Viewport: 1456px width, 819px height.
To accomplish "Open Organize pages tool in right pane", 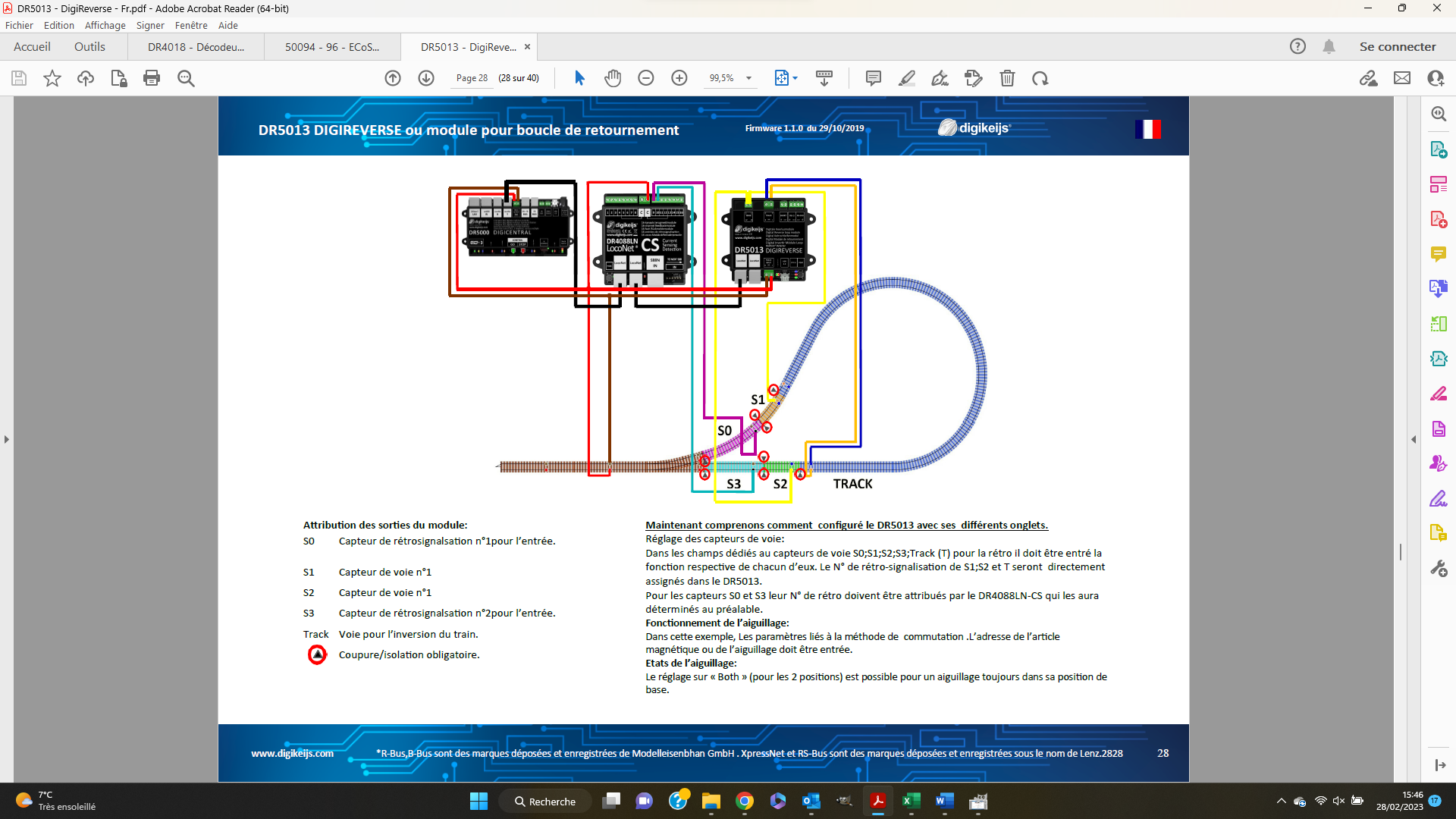I will pyautogui.click(x=1439, y=184).
